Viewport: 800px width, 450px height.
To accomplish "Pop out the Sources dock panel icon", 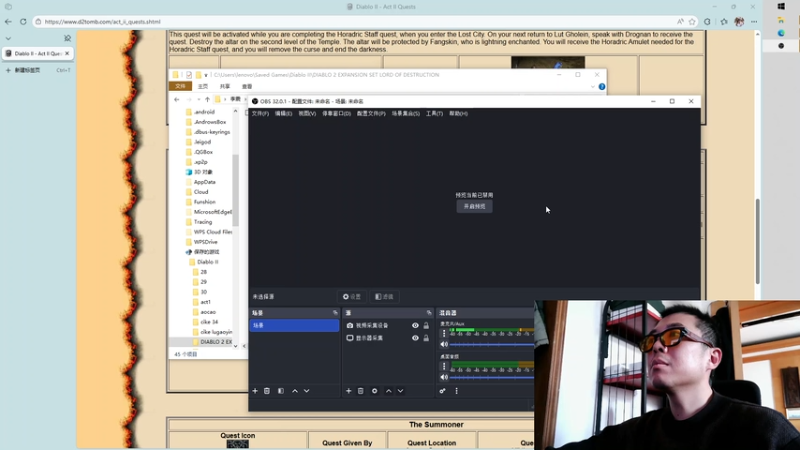I will [429, 313].
